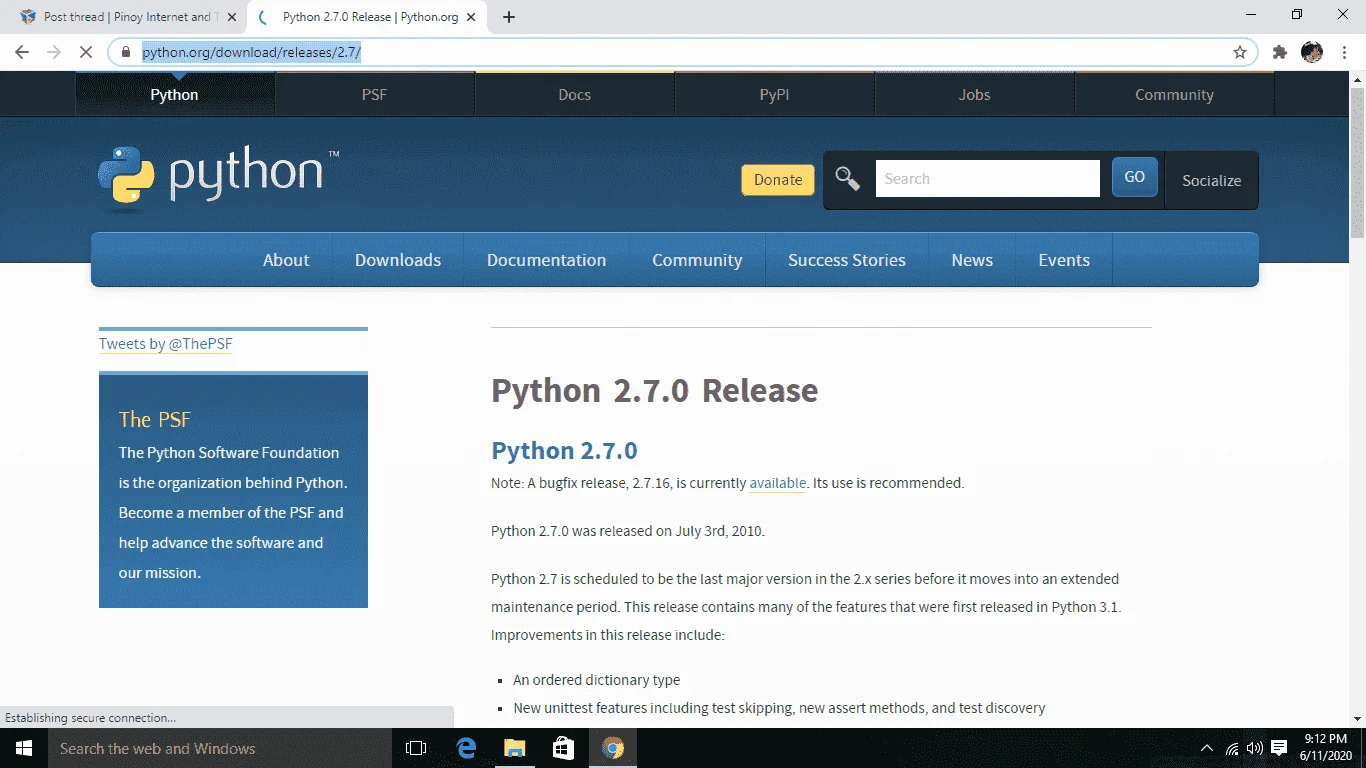The image size is (1366, 768).
Task: Click the browser back arrow
Action: click(x=22, y=52)
